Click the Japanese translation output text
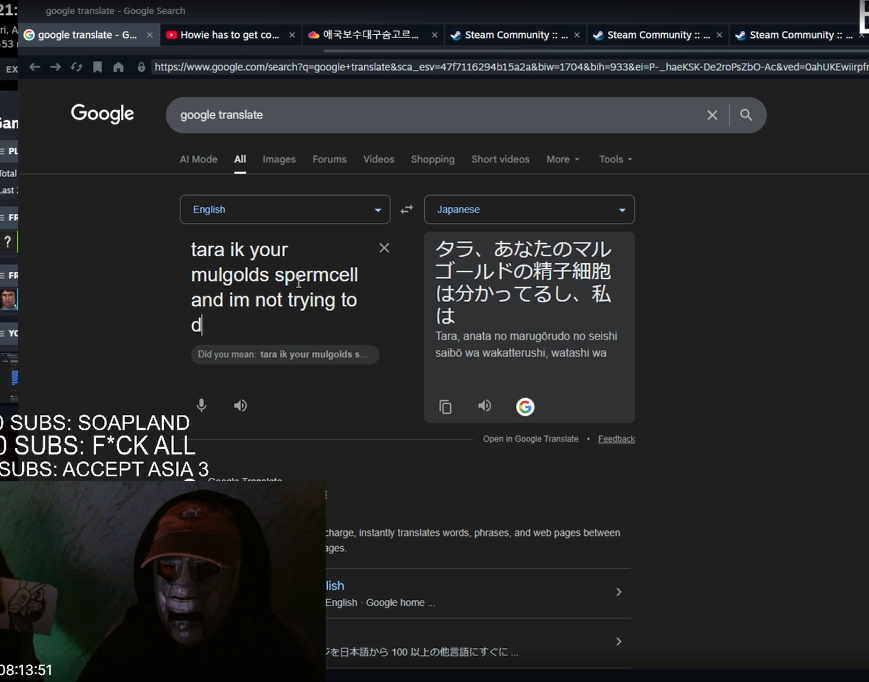869x682 pixels. coord(523,282)
